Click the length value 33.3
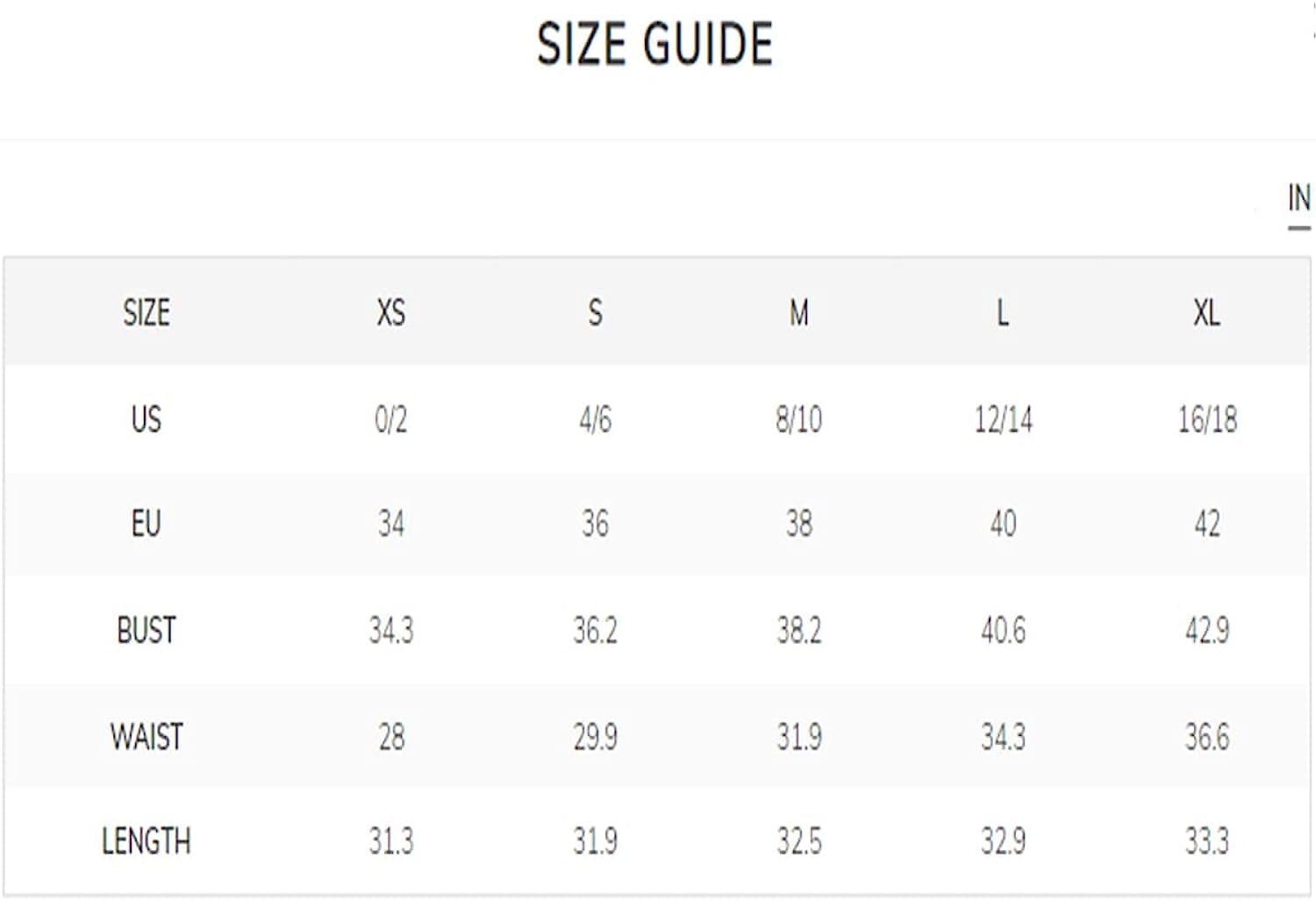This screenshot has width=1316, height=901. [1207, 841]
